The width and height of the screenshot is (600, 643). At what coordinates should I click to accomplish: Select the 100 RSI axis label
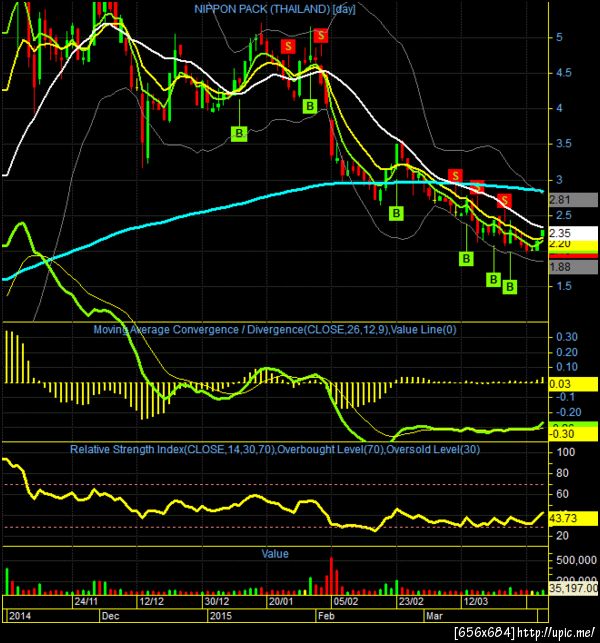(566, 452)
